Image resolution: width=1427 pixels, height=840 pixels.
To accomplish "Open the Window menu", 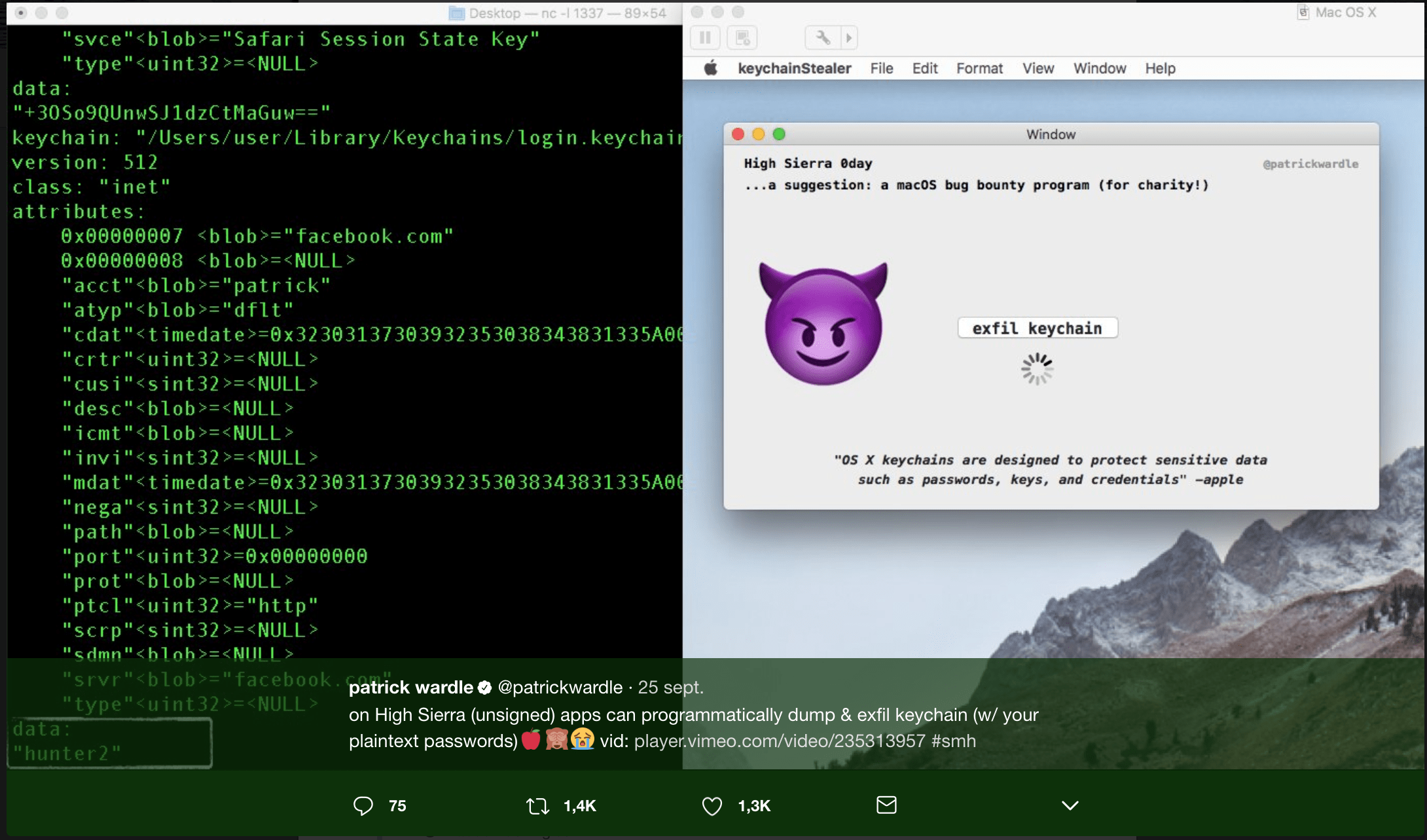I will (1100, 68).
